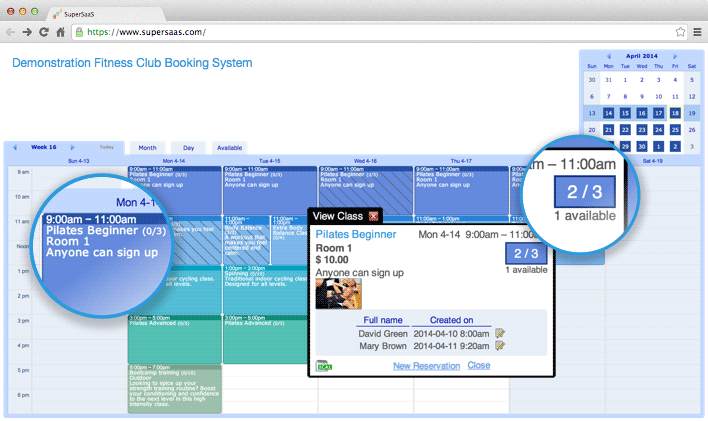Go to previous week using left arrow

click(x=15, y=147)
